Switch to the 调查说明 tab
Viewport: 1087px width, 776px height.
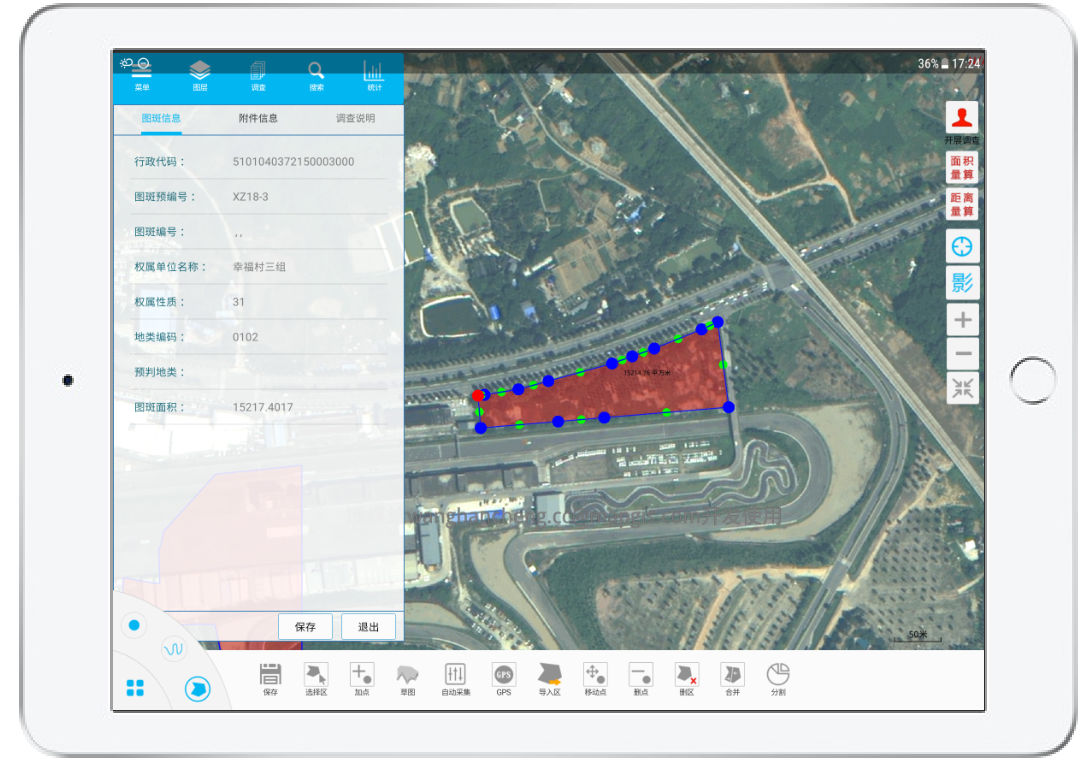tap(355, 118)
